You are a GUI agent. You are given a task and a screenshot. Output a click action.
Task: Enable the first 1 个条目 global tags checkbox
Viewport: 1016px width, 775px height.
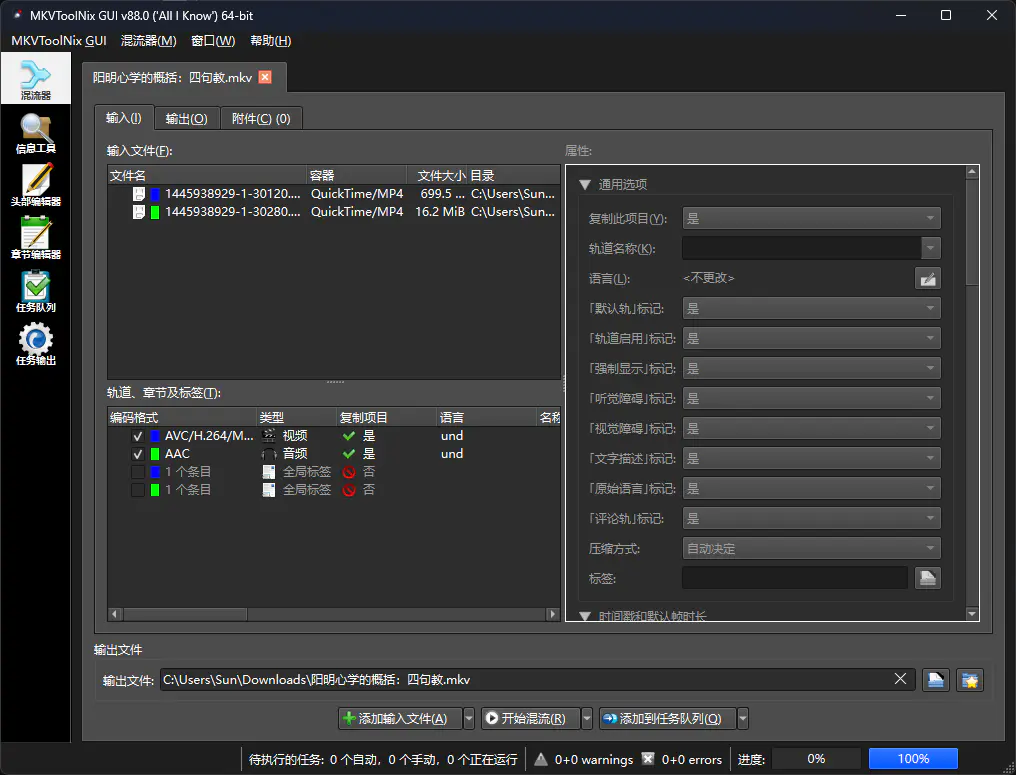pyautogui.click(x=138, y=472)
